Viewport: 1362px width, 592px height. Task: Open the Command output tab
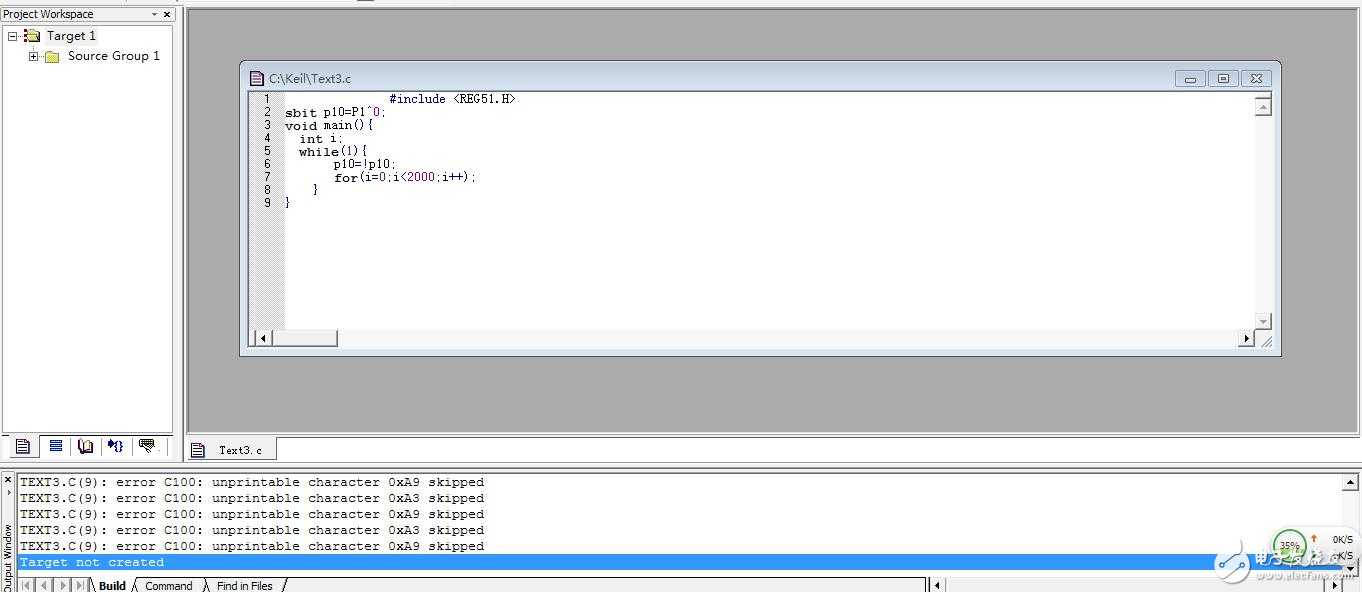[168, 585]
